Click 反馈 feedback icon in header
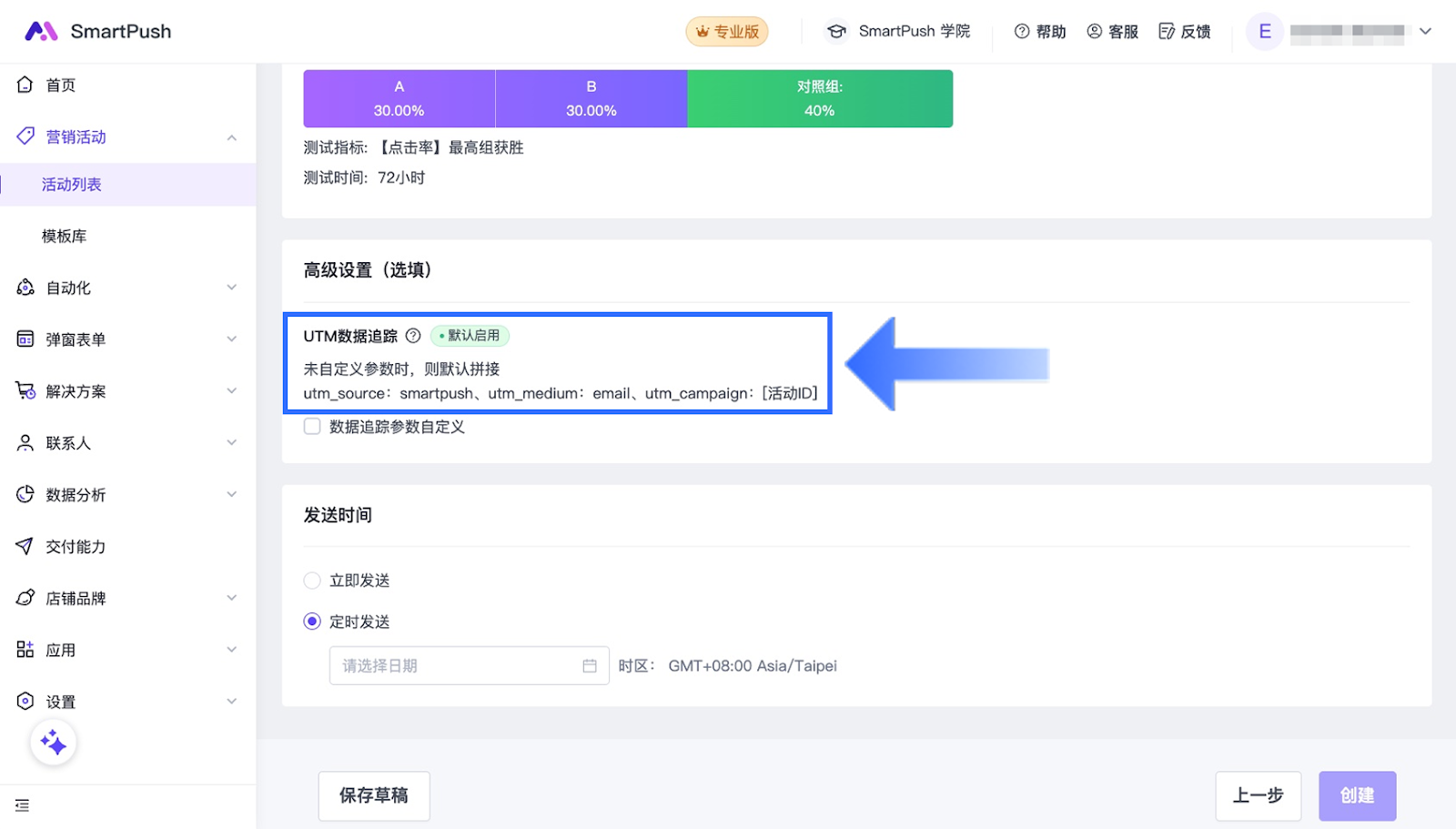The width and height of the screenshot is (1456, 829). [1167, 32]
